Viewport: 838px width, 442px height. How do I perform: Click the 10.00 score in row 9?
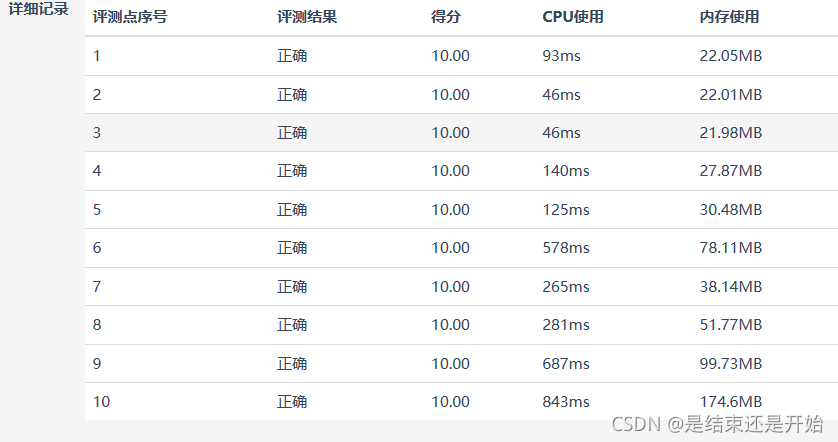point(451,363)
